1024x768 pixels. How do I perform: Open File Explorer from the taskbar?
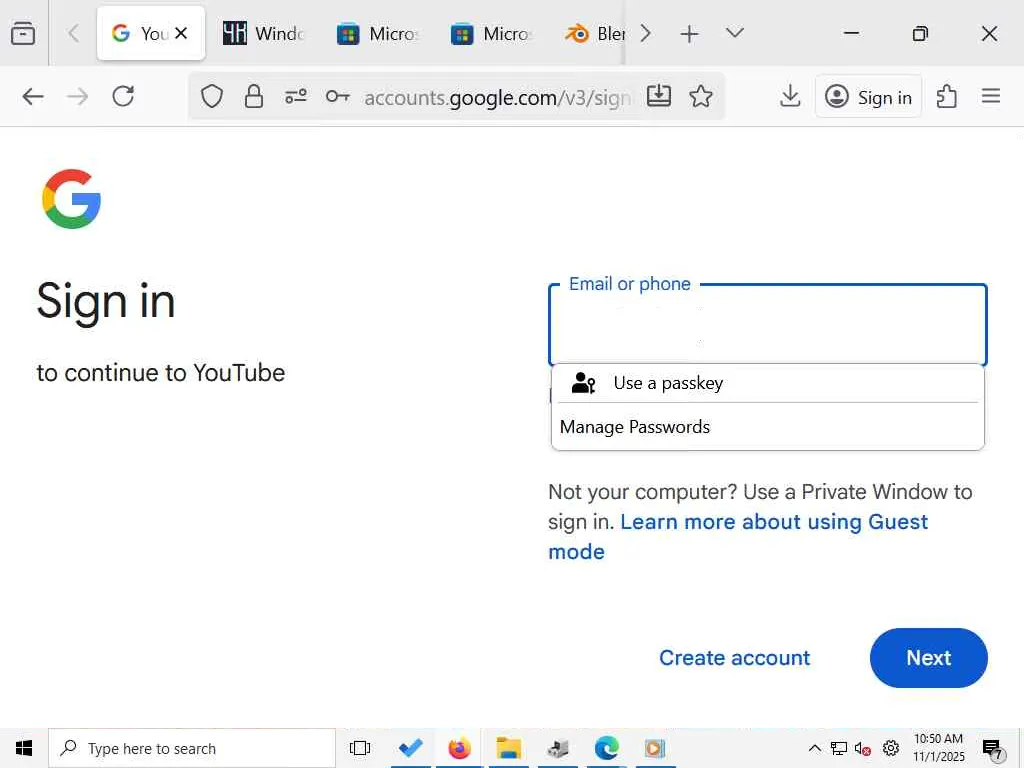pyautogui.click(x=509, y=748)
